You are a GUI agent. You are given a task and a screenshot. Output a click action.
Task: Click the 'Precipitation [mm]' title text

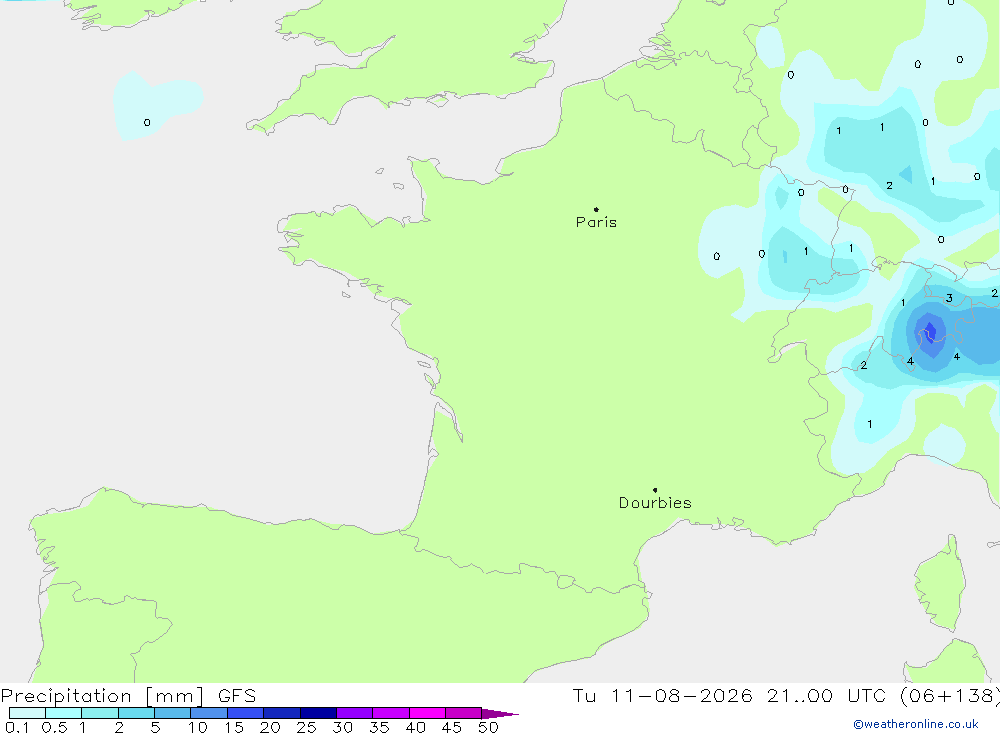click(x=102, y=695)
